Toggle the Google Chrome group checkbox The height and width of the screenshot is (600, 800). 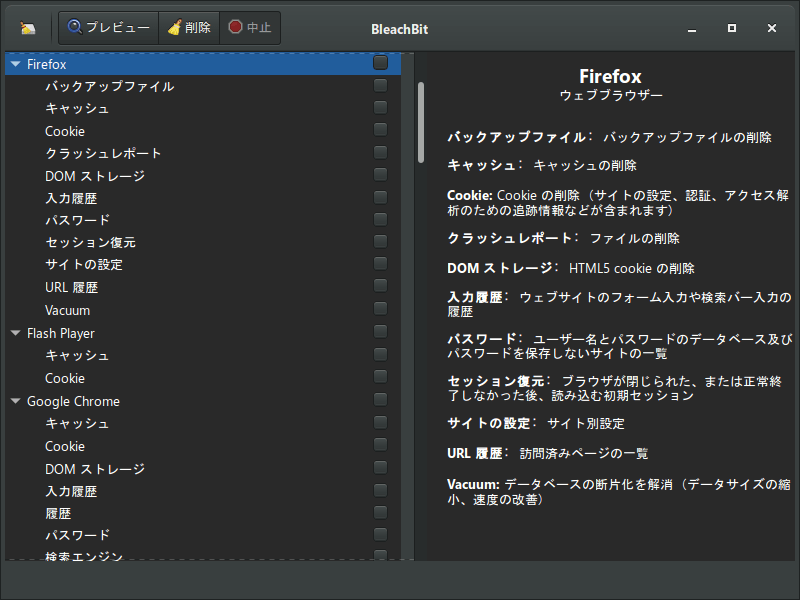pos(380,399)
